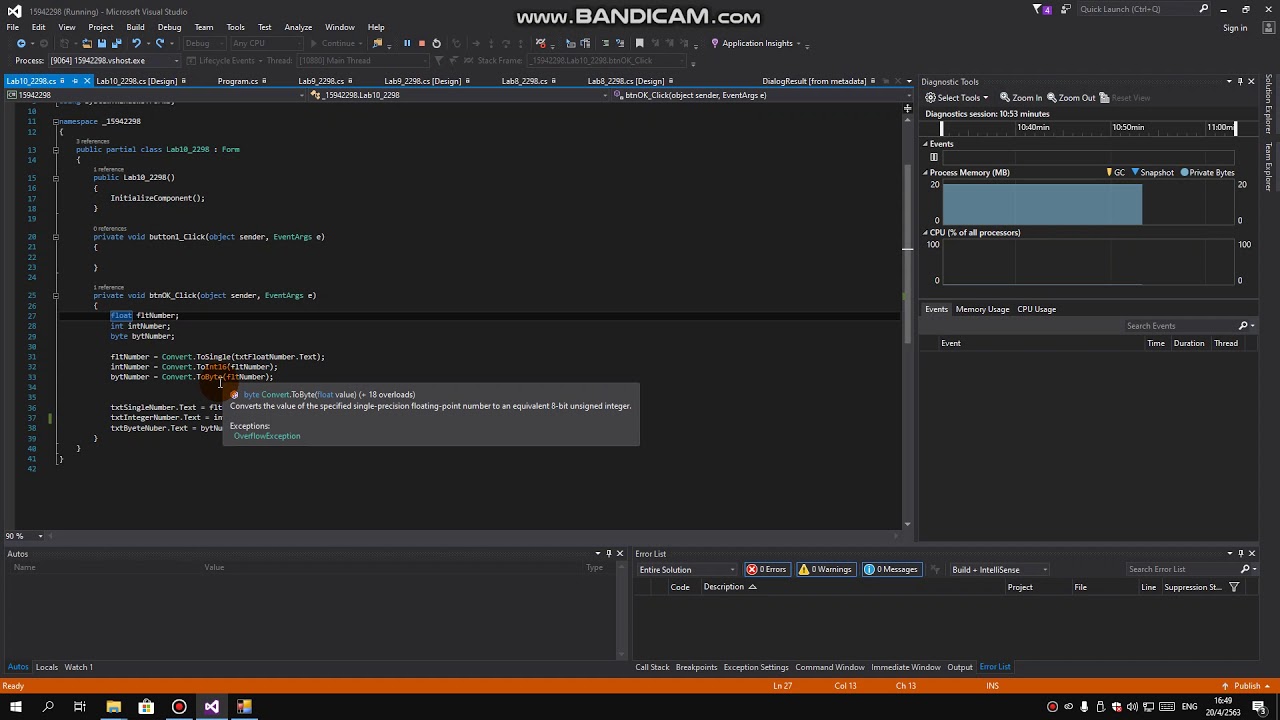The height and width of the screenshot is (720, 1280).
Task: Open the Select Tools dropdown
Action: pos(957,98)
